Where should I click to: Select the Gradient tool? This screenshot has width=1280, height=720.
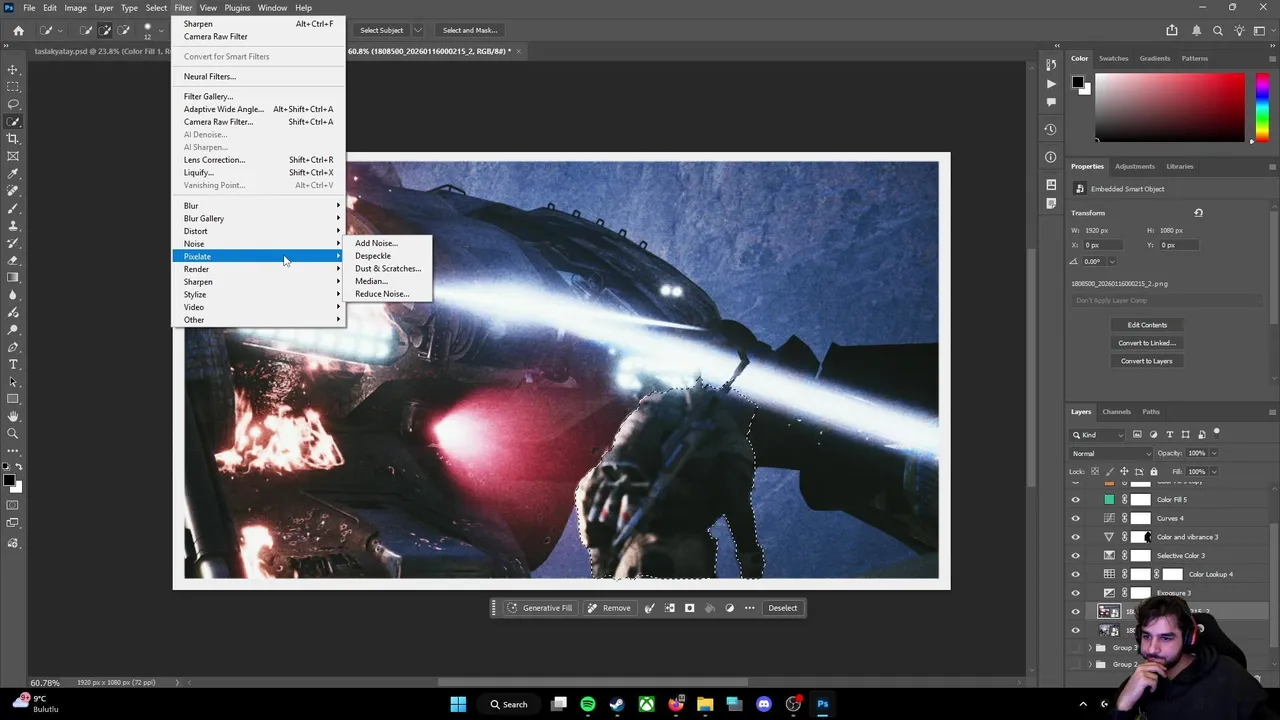(x=13, y=278)
